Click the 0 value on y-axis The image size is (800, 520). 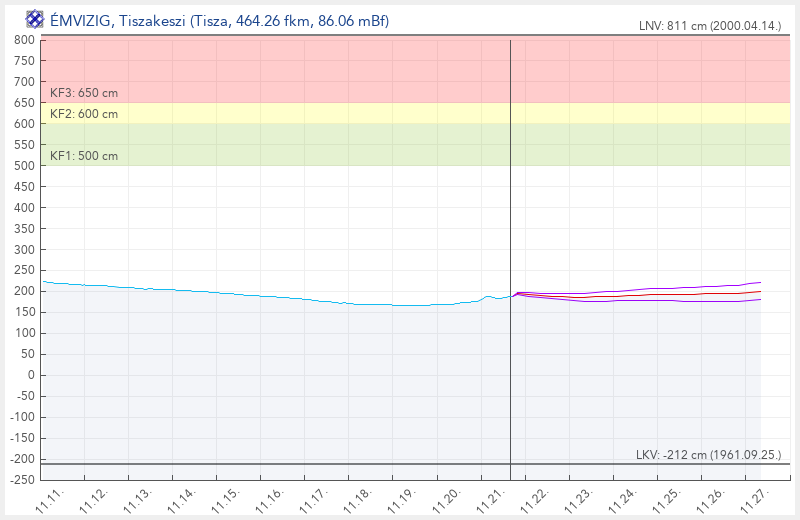[x=31, y=375]
